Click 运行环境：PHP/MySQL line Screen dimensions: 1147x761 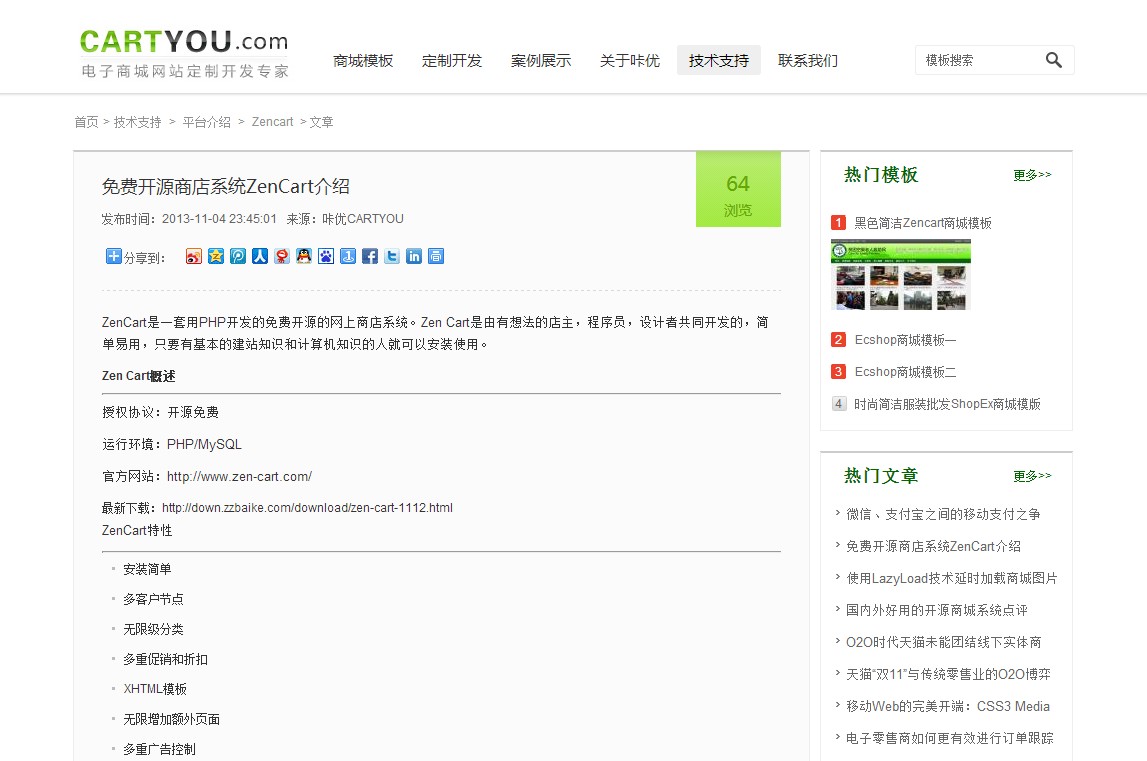click(x=172, y=445)
